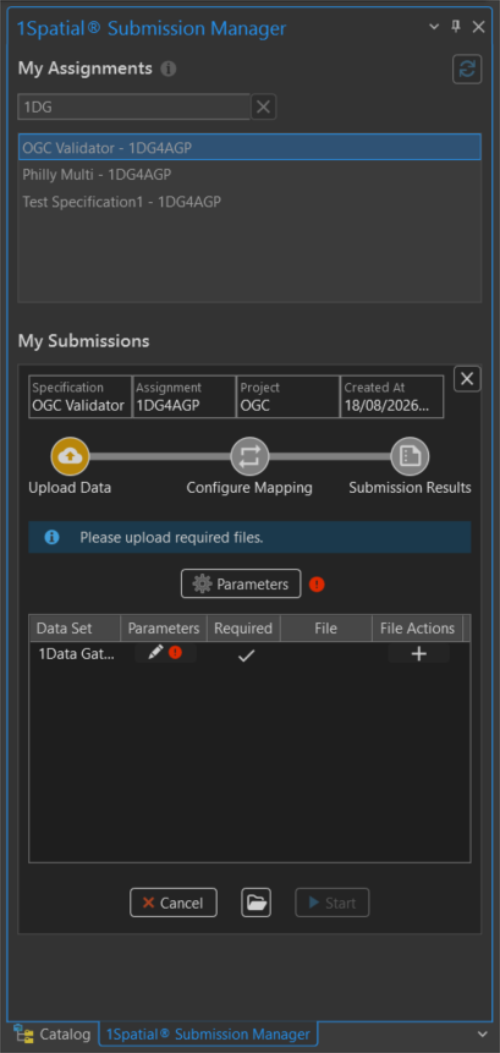Open the folder browse button
The height and width of the screenshot is (1053, 500).
point(256,903)
